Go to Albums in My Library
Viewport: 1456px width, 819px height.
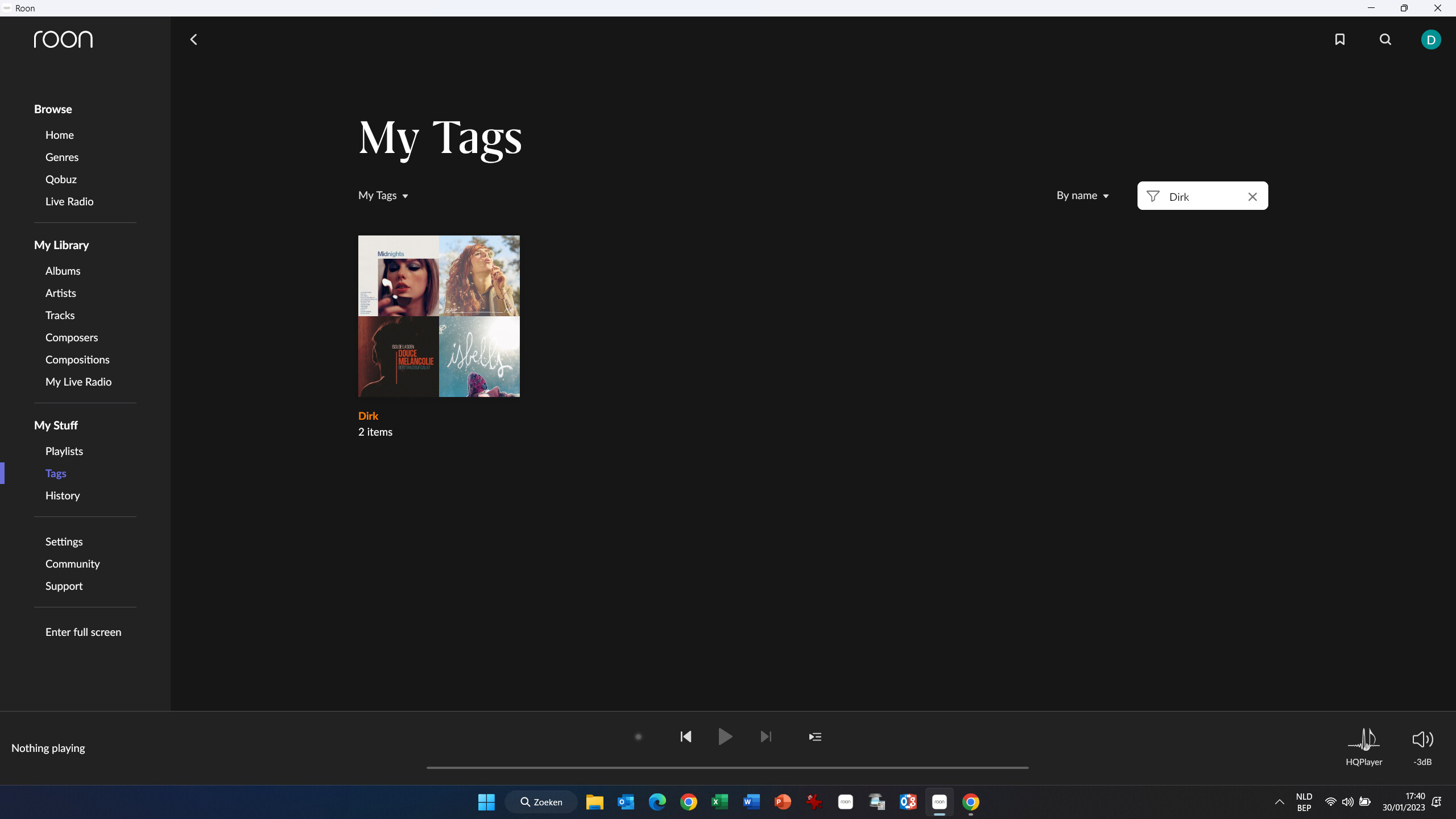tap(63, 271)
